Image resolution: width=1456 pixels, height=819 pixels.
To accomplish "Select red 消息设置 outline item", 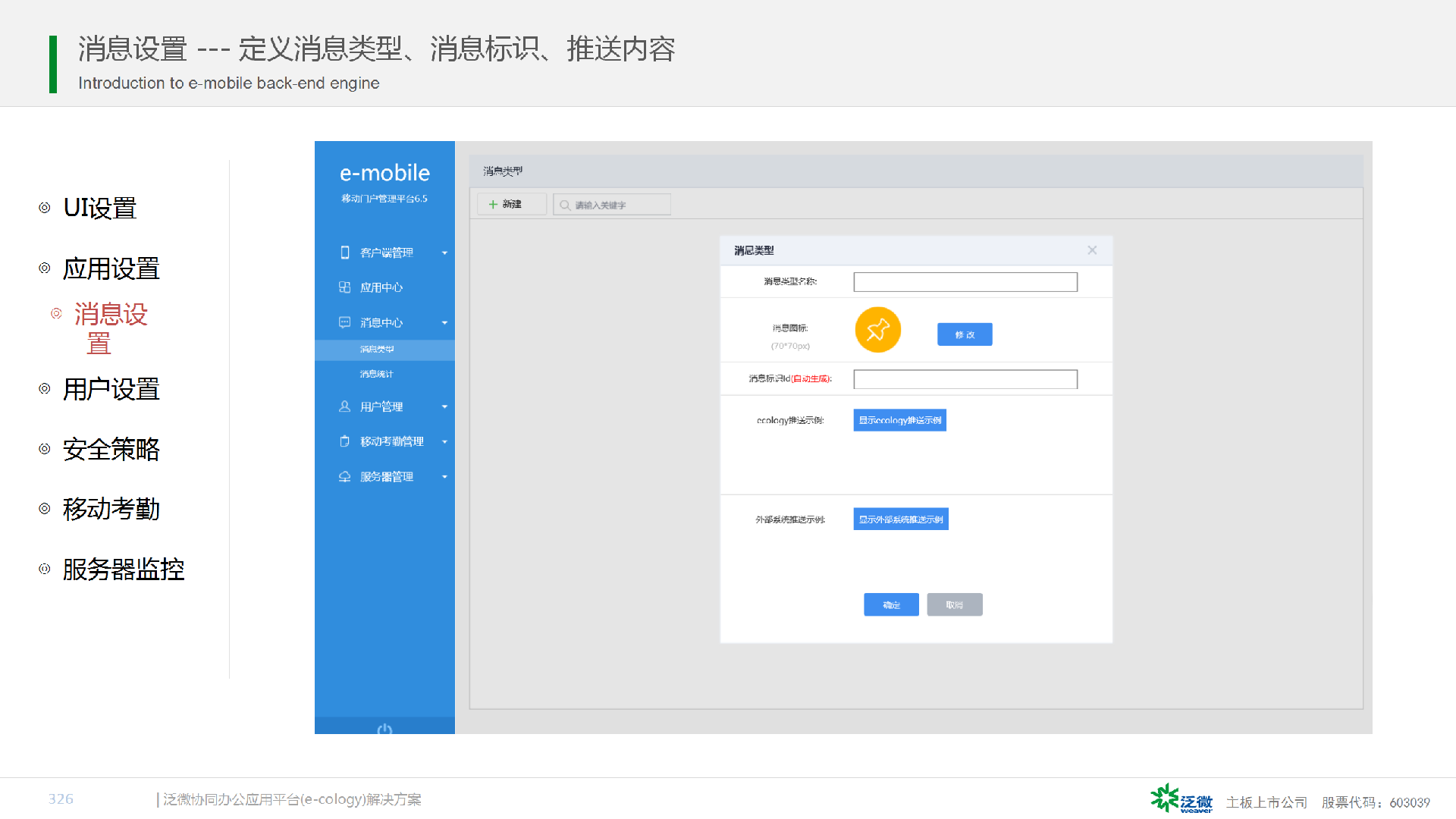I will [x=111, y=328].
